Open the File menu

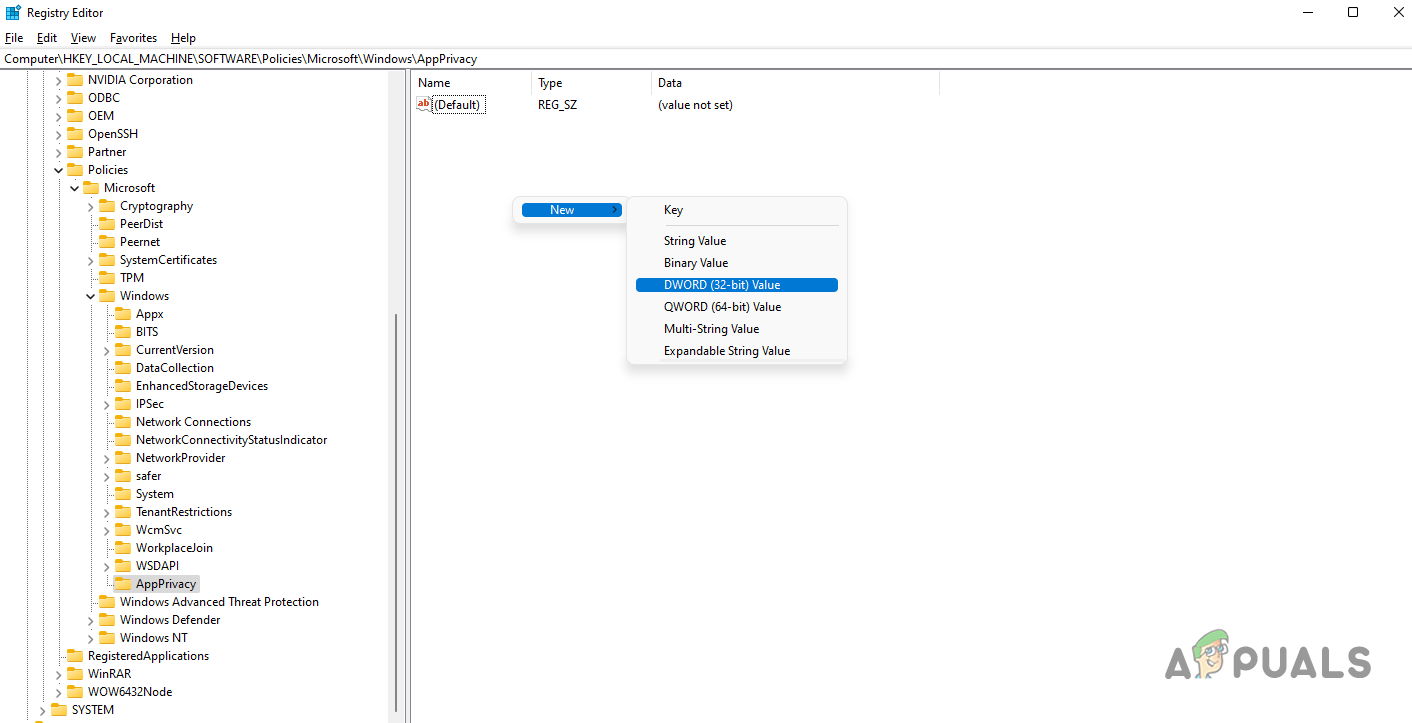pyautogui.click(x=14, y=38)
